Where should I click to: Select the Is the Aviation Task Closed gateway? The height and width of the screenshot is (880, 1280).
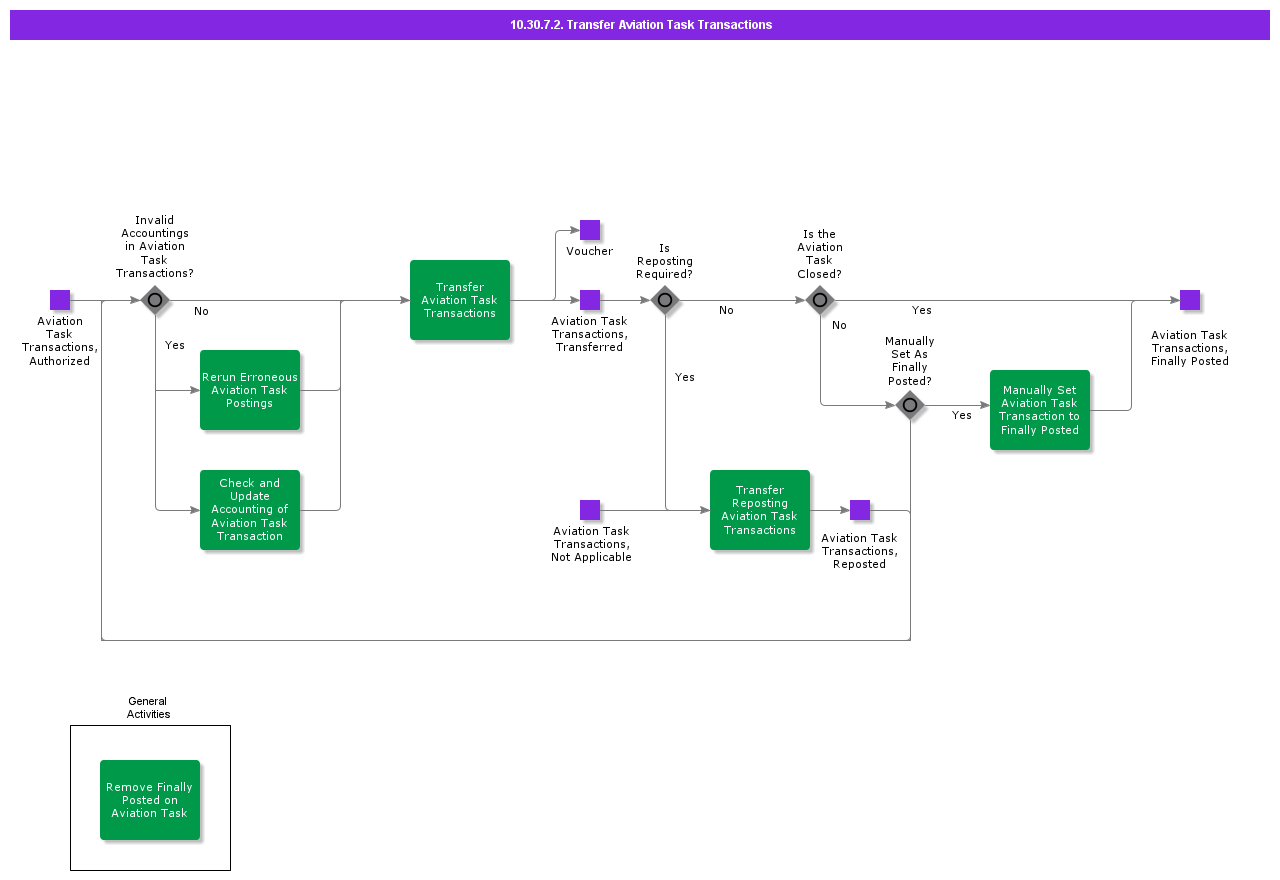coord(820,300)
